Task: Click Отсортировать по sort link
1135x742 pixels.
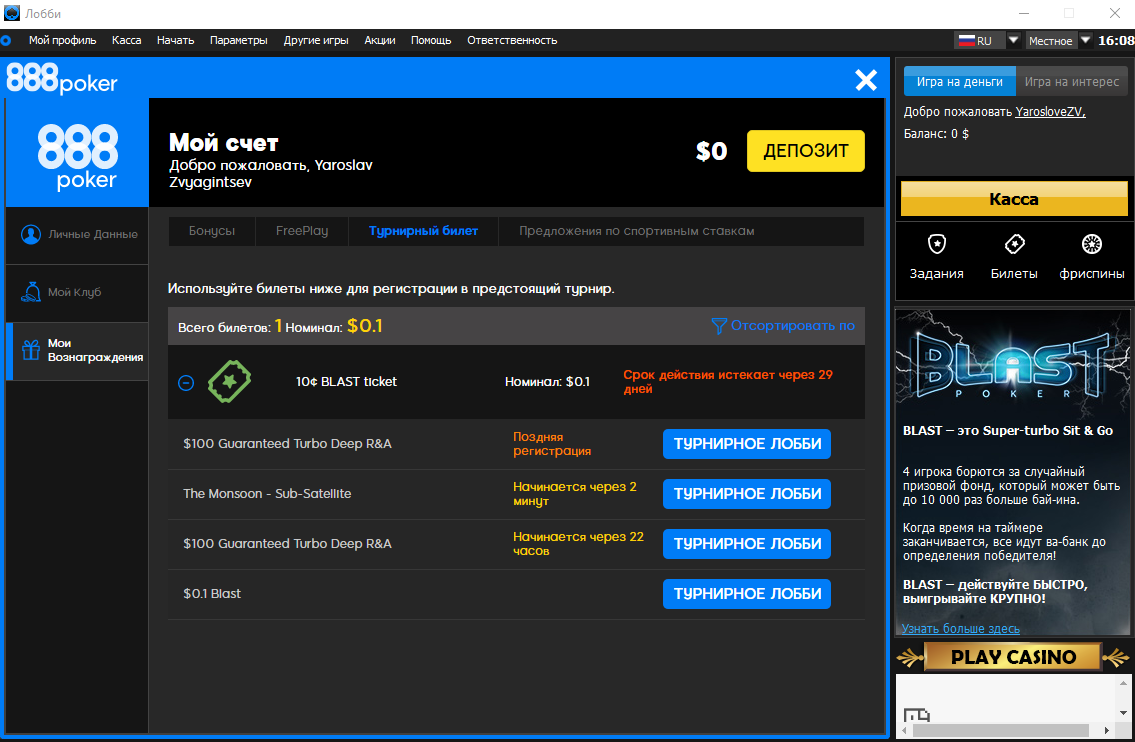Action: (x=793, y=326)
